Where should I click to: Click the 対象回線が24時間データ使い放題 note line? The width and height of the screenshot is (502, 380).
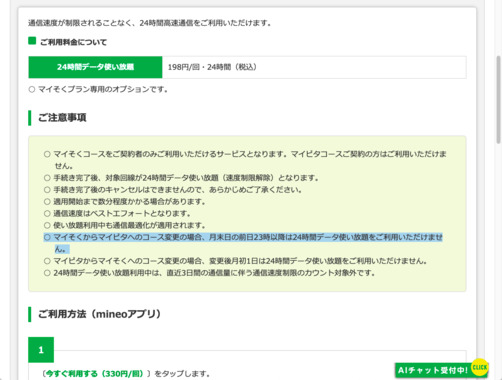(x=181, y=178)
